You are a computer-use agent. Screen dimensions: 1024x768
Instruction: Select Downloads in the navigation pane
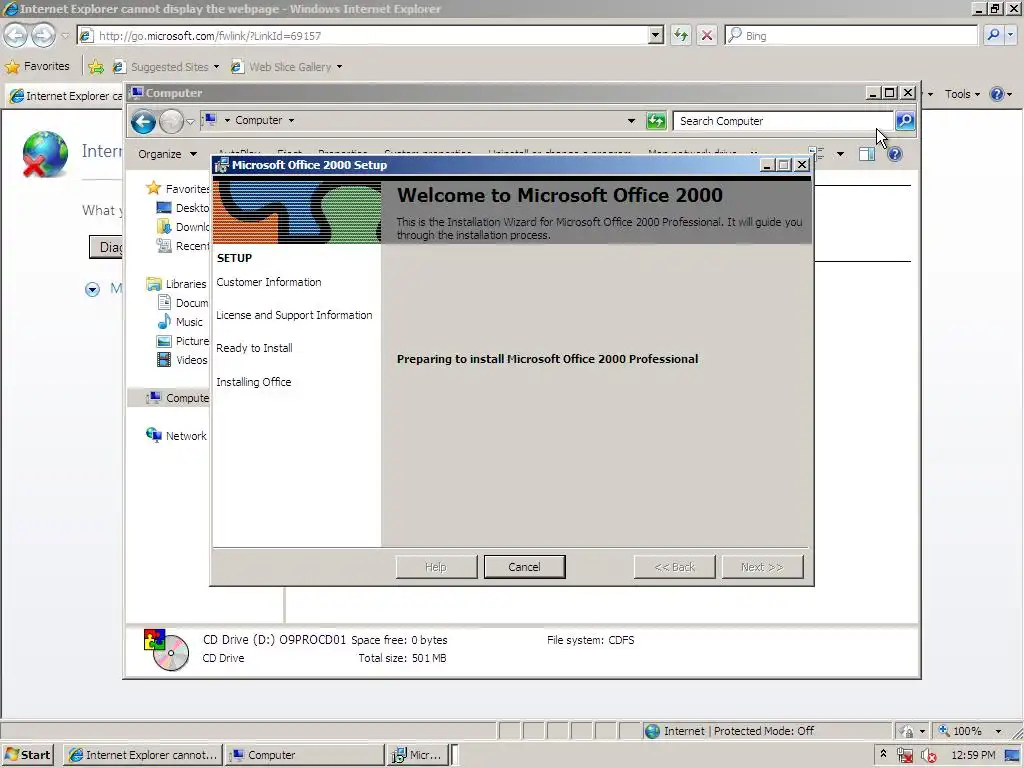point(183,227)
